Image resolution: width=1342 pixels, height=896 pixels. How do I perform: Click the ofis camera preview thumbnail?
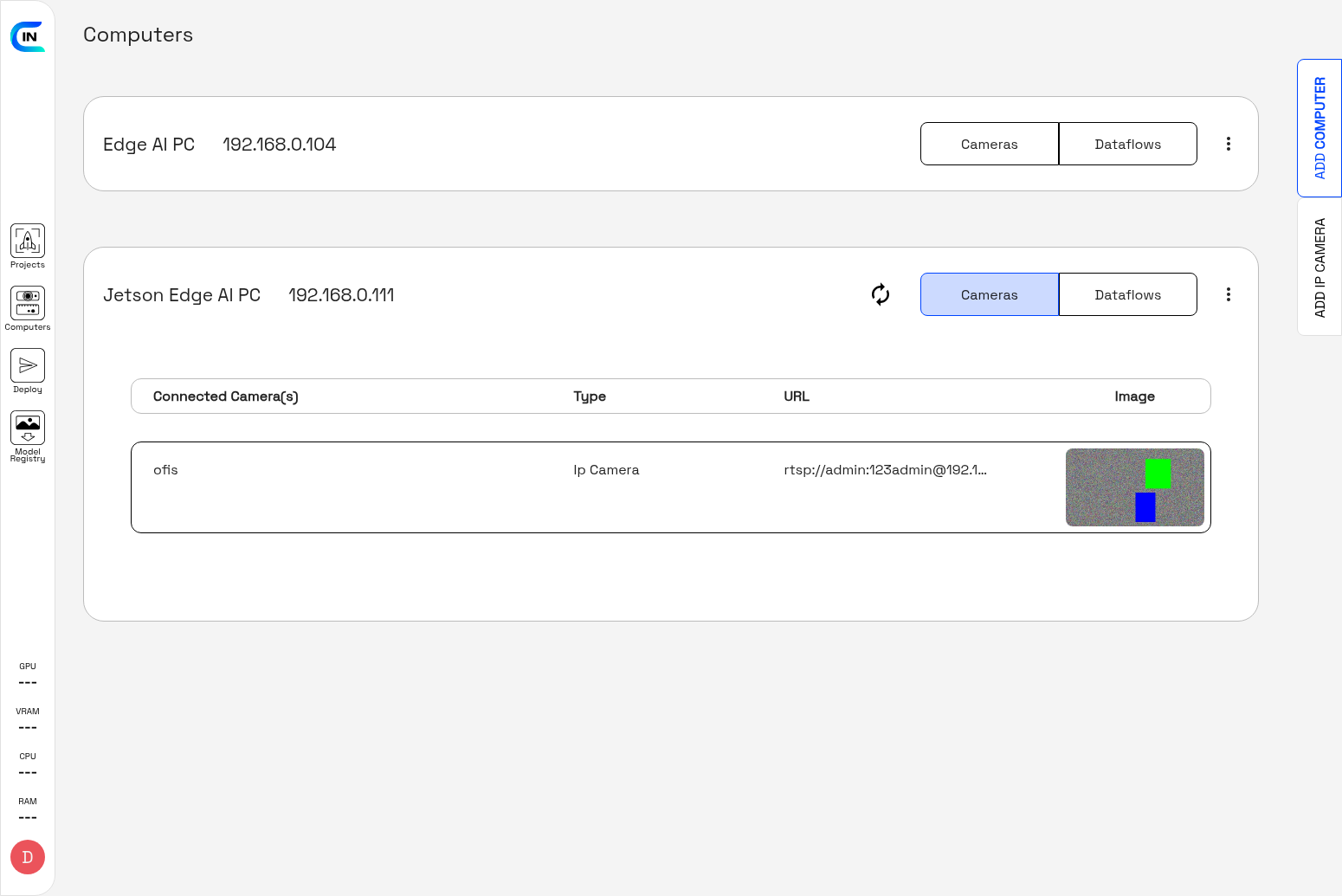point(1134,487)
